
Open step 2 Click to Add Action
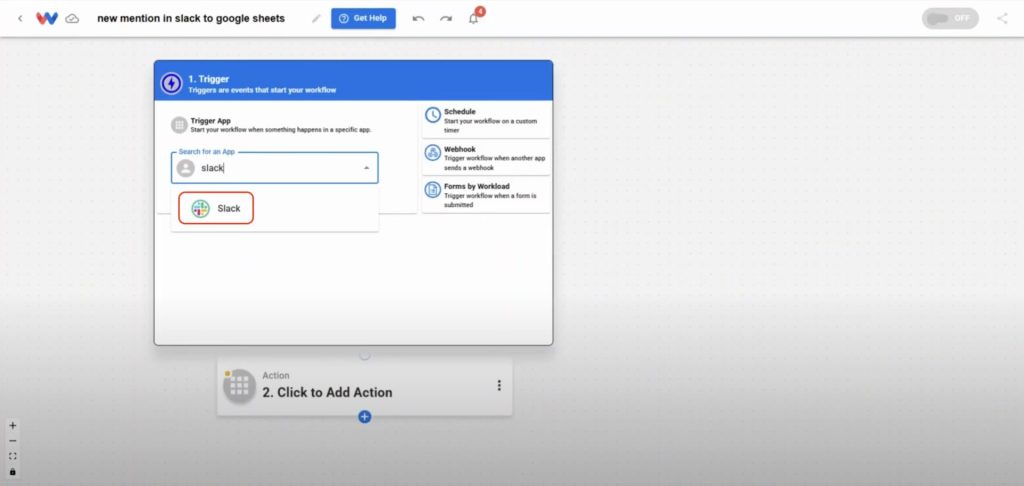364,387
